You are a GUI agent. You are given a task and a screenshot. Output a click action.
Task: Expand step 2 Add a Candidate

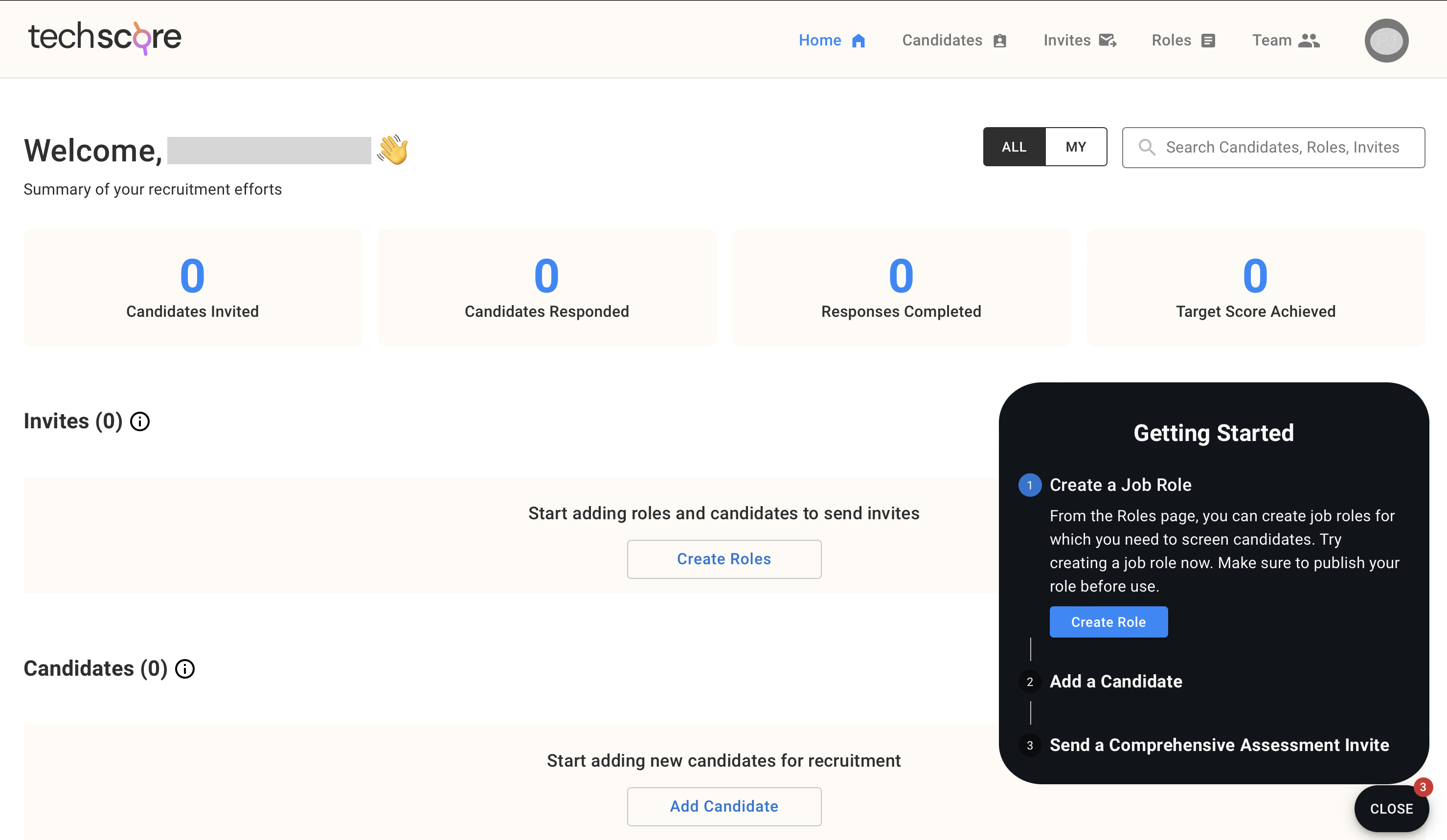tap(1101, 682)
